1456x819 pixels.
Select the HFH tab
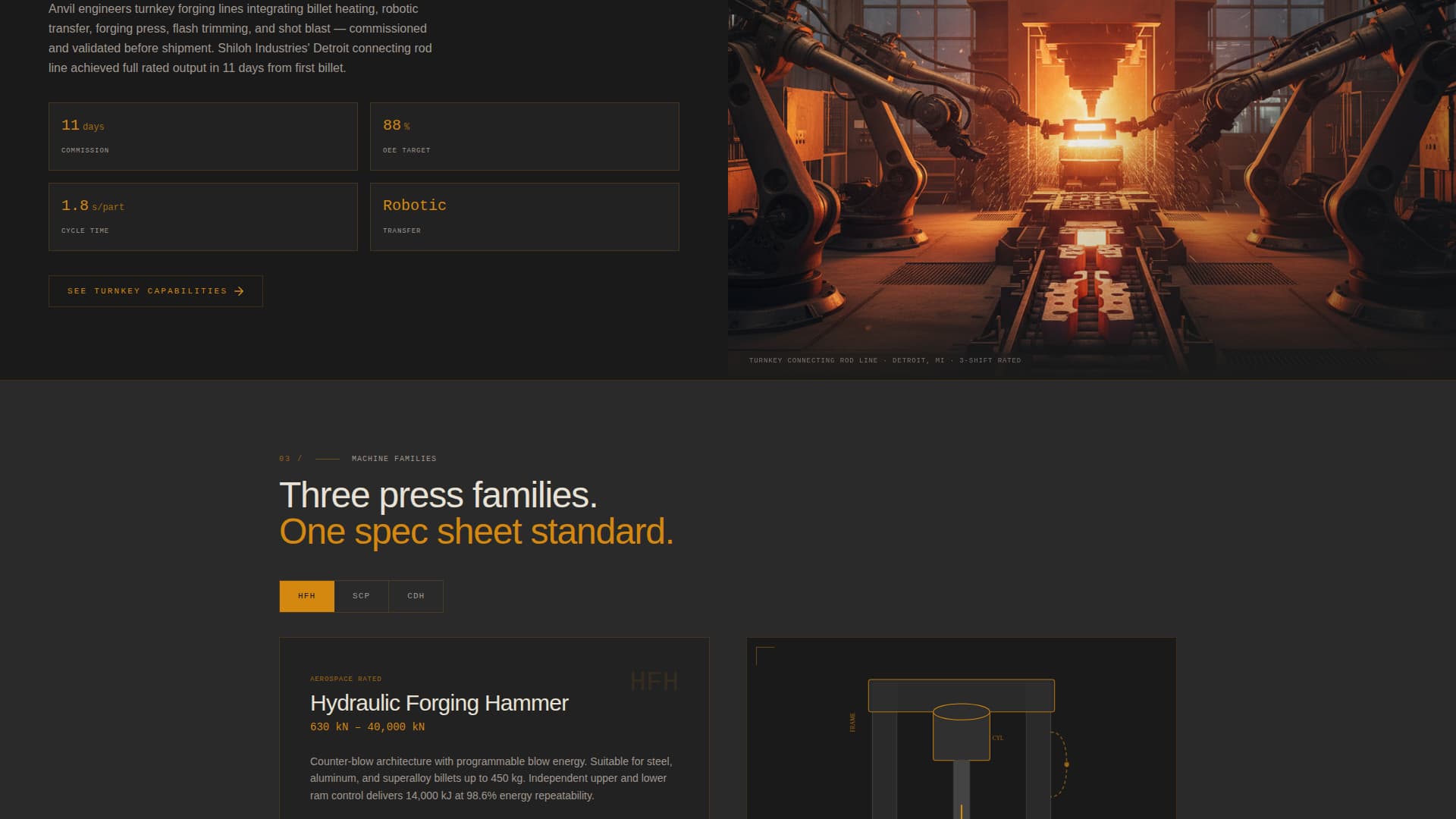click(x=306, y=596)
